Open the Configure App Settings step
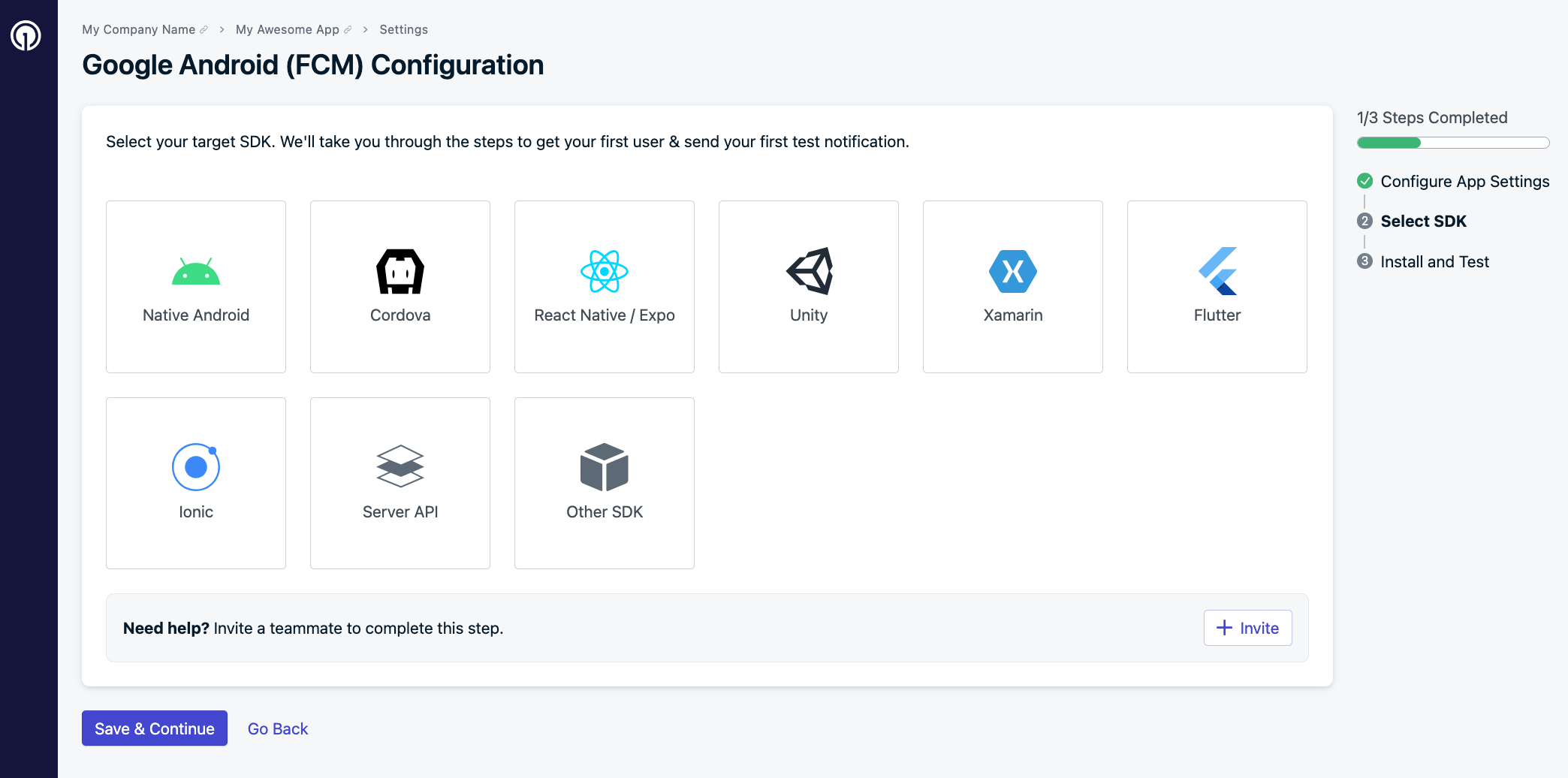The width and height of the screenshot is (1568, 778). [x=1464, y=181]
